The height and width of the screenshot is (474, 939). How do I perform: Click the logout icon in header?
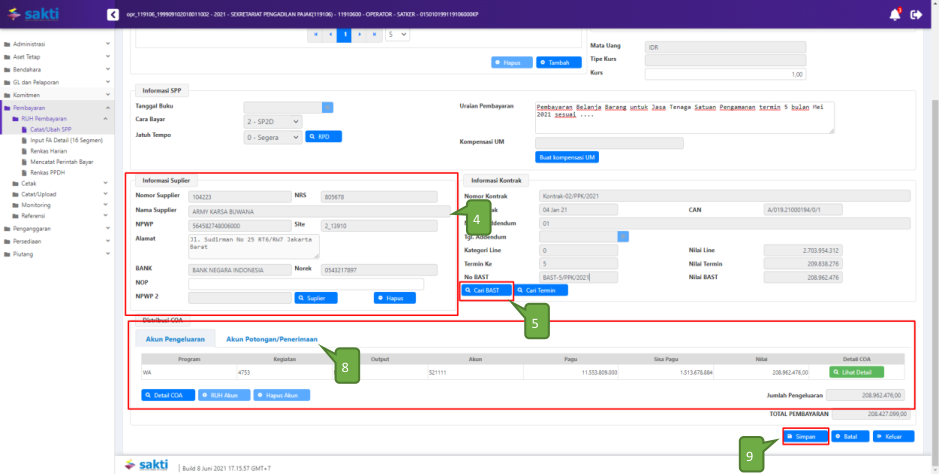pyautogui.click(x=915, y=14)
